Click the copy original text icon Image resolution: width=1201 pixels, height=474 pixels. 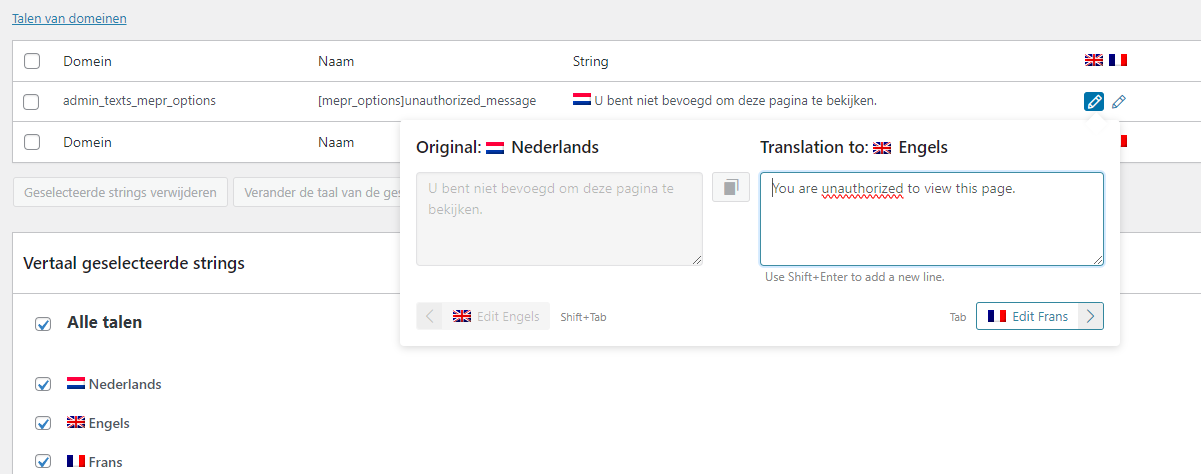coord(731,187)
